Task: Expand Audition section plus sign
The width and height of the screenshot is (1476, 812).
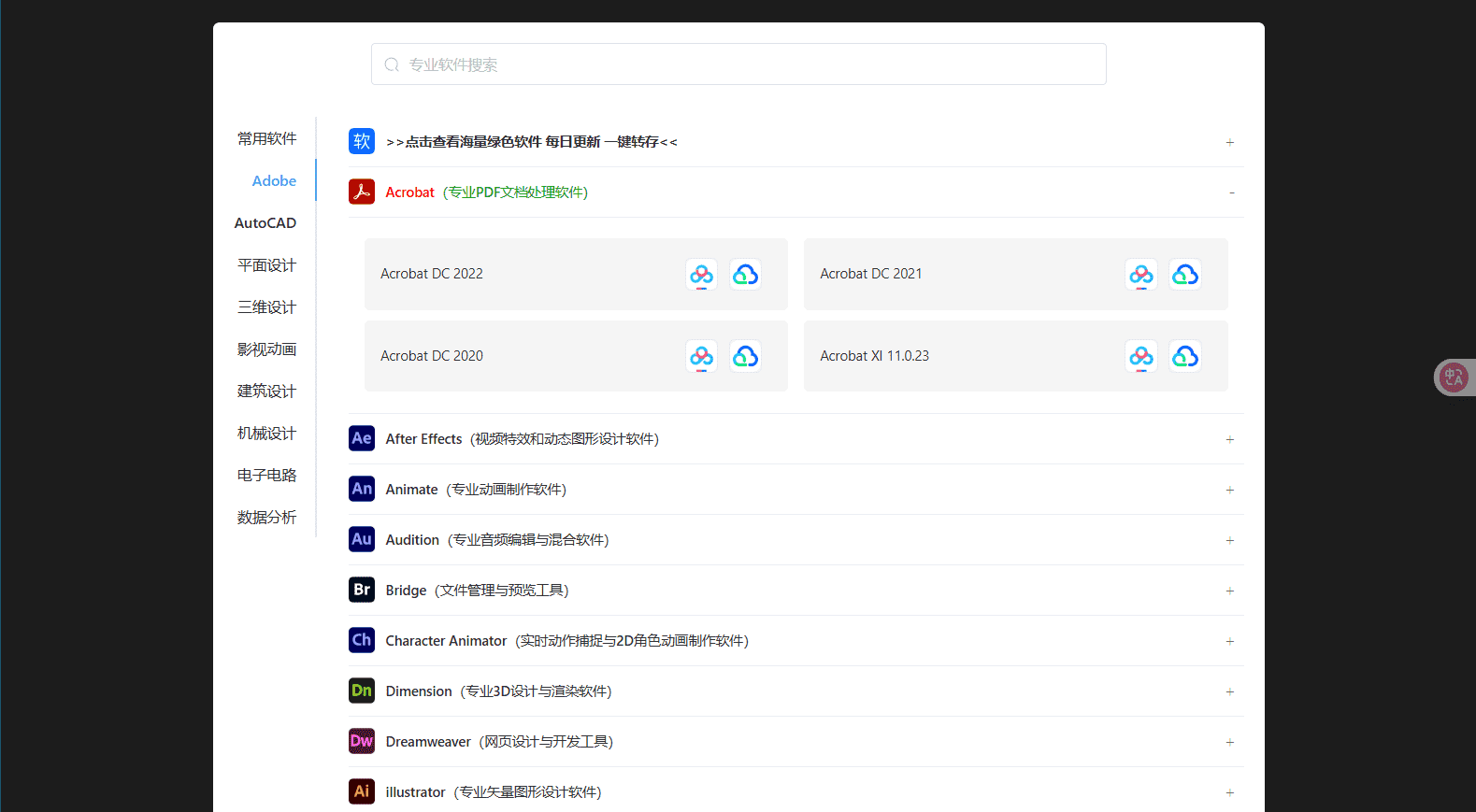Action: [1230, 540]
